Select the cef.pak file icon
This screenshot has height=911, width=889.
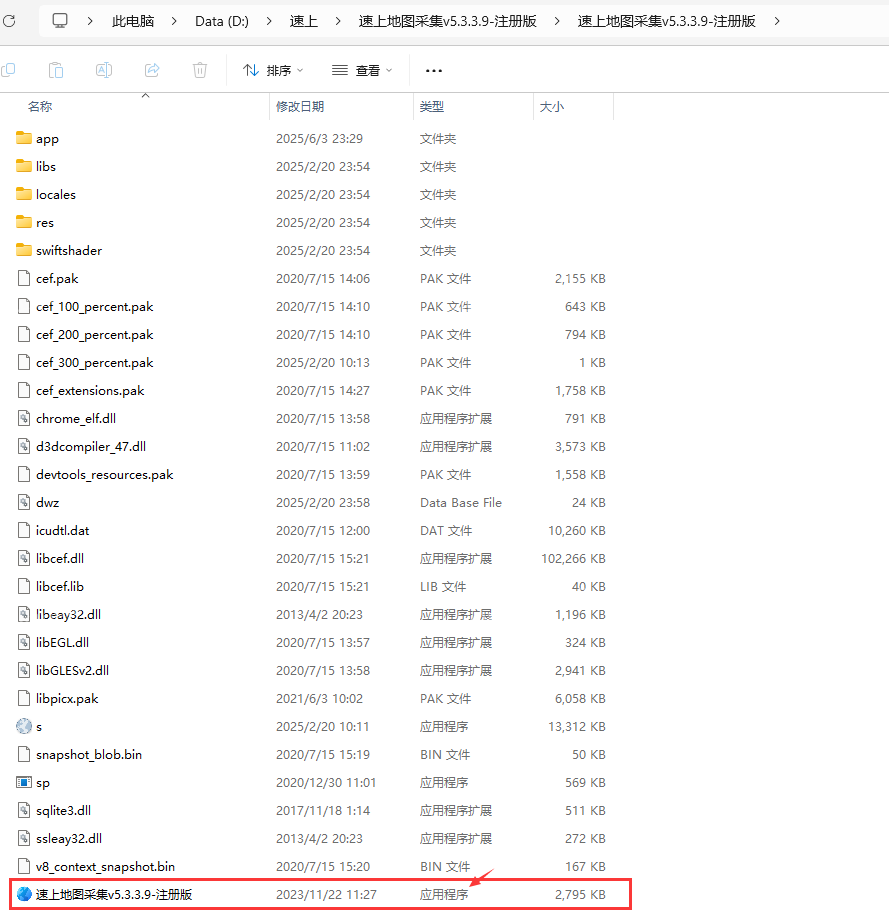tap(24, 278)
